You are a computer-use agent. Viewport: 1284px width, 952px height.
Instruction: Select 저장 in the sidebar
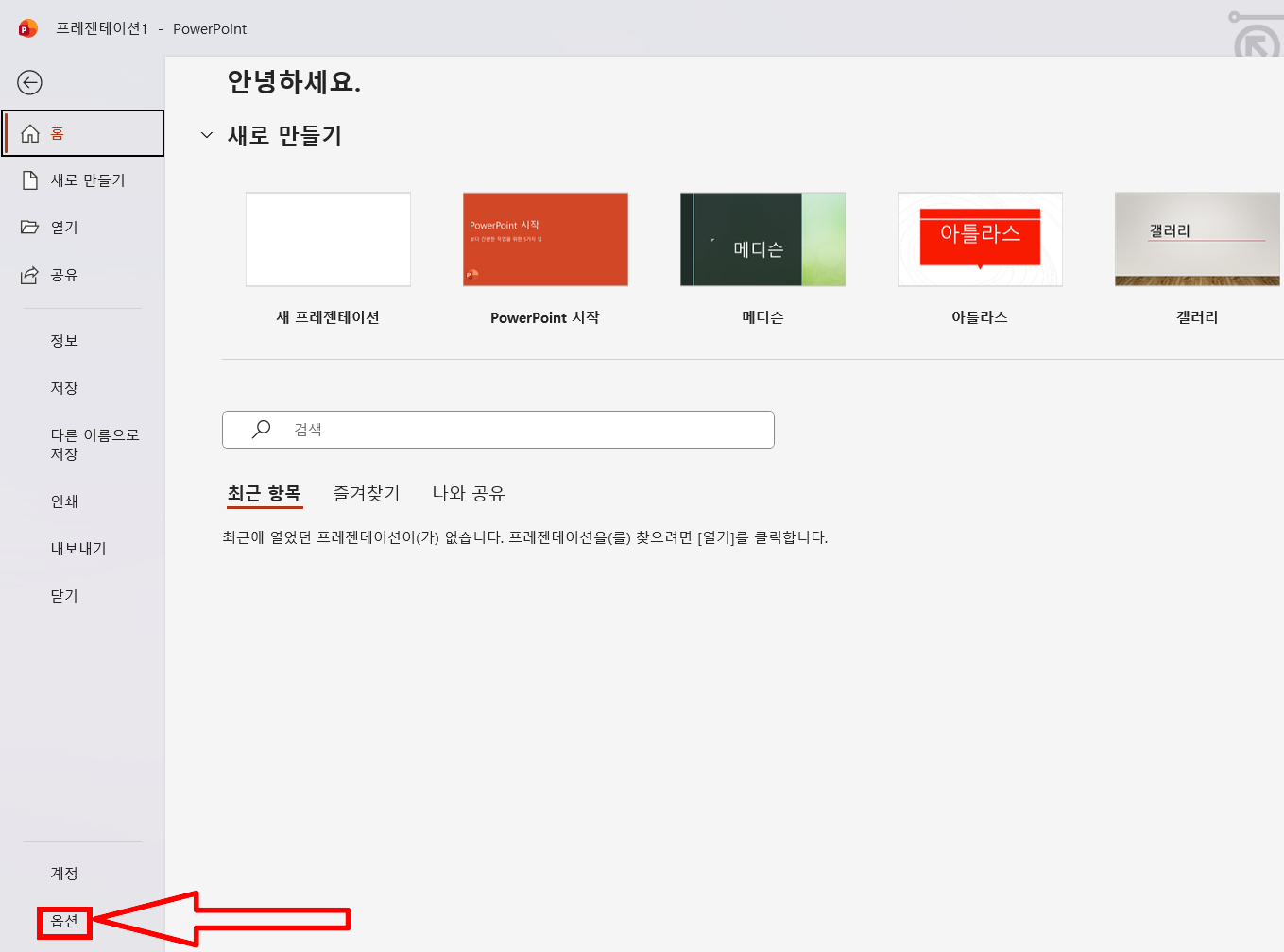click(x=64, y=388)
